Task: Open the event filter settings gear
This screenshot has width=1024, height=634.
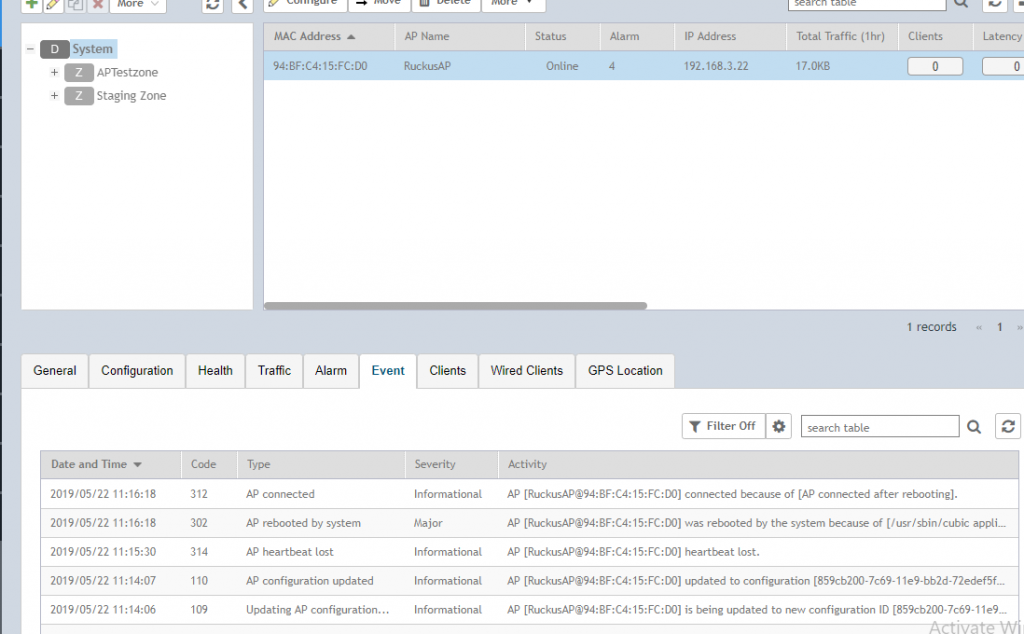Action: coord(779,426)
